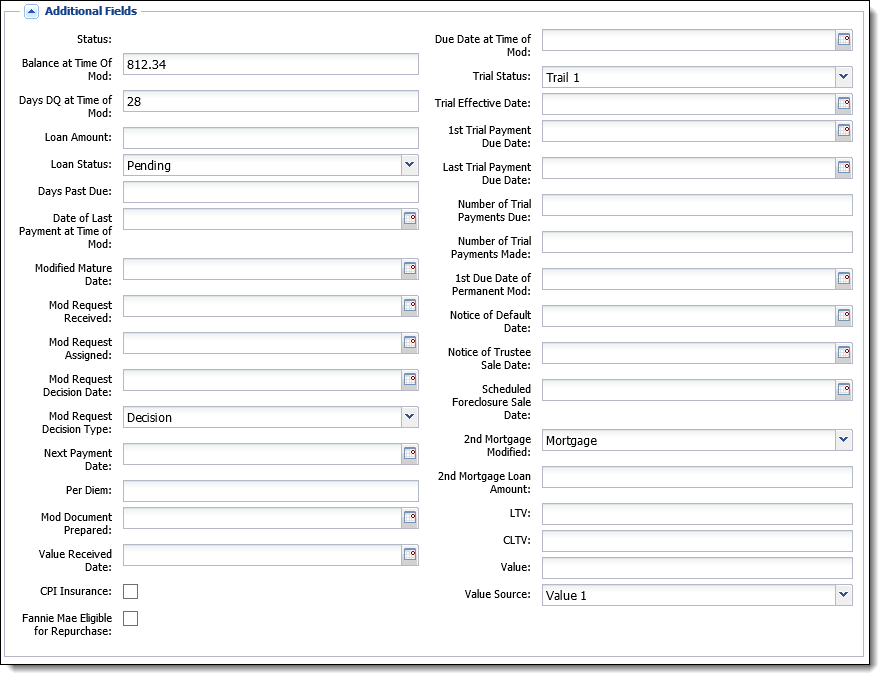The width and height of the screenshot is (885, 680).
Task: Click the Due Date at Time of Mod text box
Action: coord(689,40)
